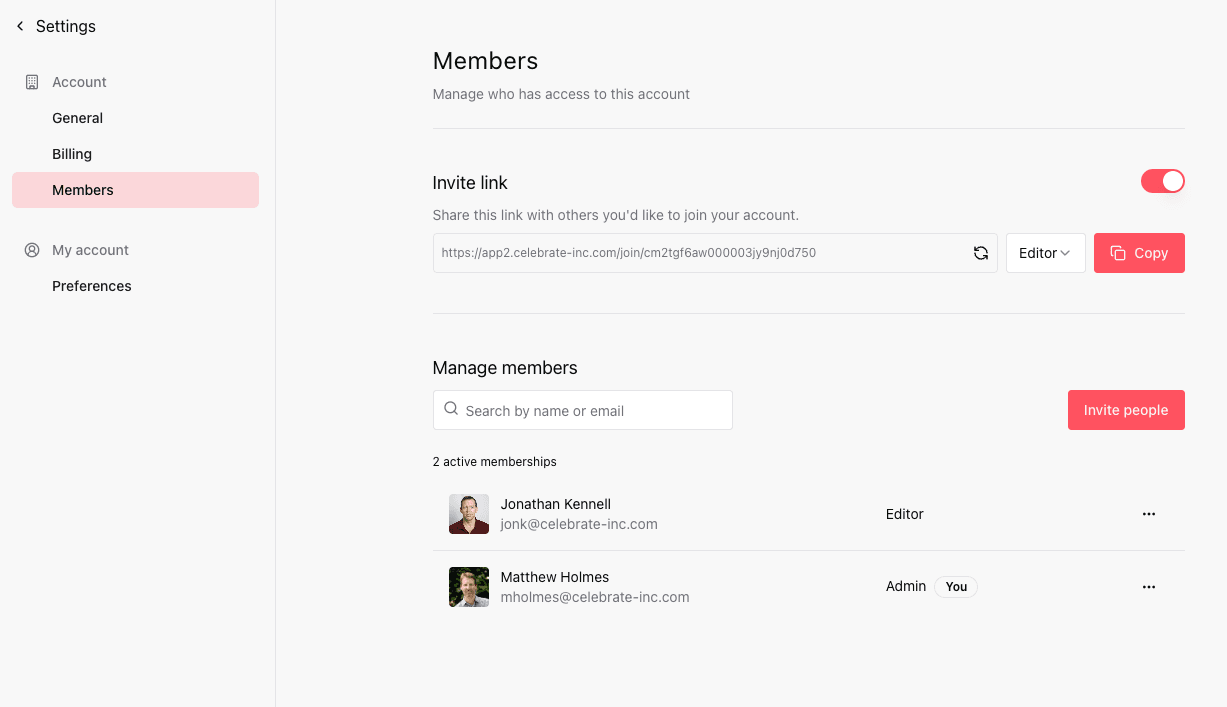
Task: Go to Billing settings
Action: point(72,154)
